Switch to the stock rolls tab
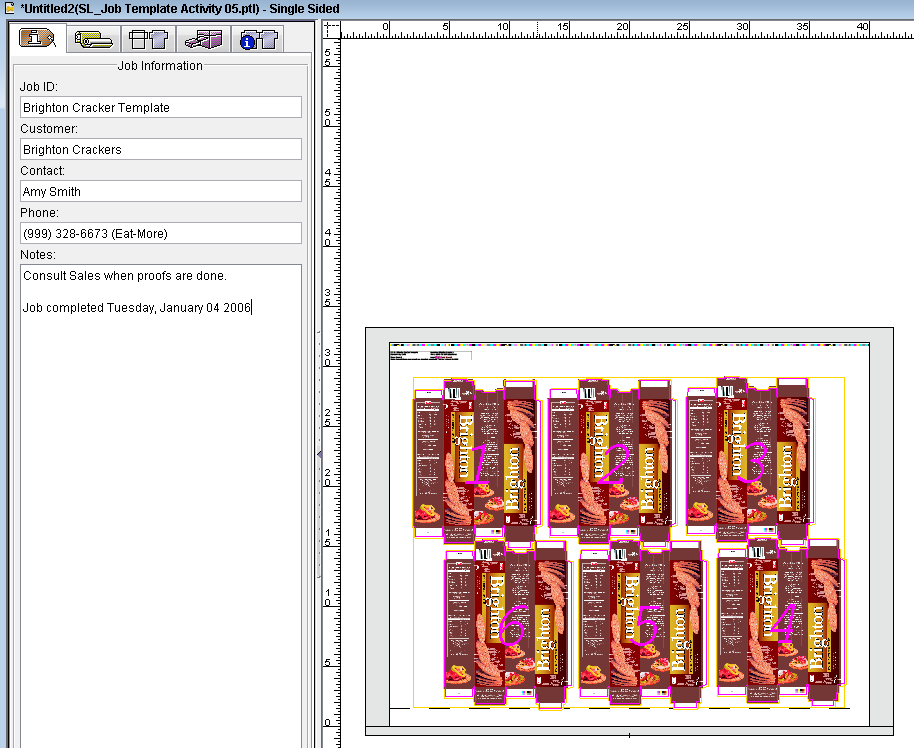 (93, 40)
